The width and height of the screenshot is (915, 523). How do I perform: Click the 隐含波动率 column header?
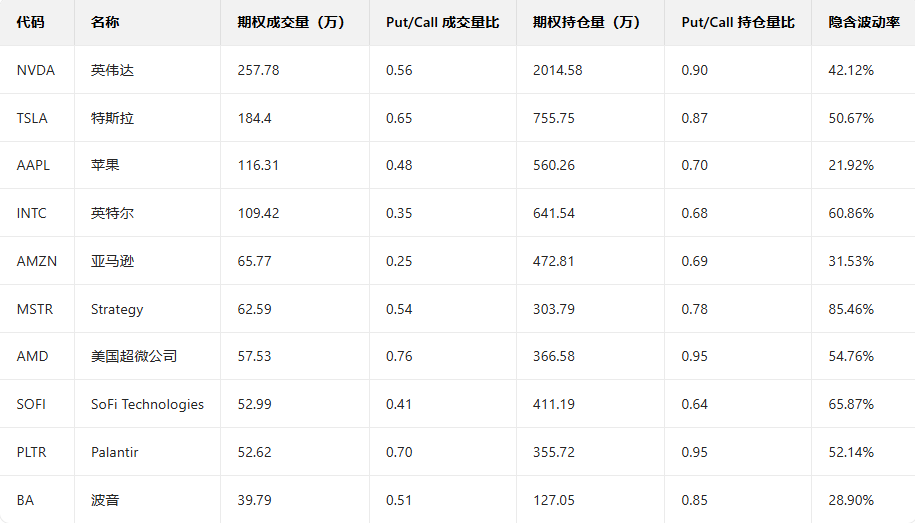(x=864, y=22)
